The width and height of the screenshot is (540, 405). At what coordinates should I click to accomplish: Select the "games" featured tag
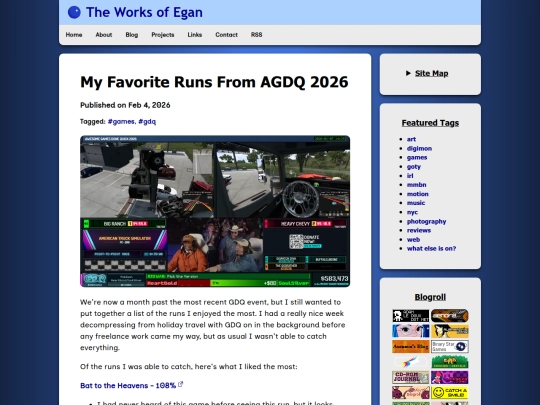[417, 157]
